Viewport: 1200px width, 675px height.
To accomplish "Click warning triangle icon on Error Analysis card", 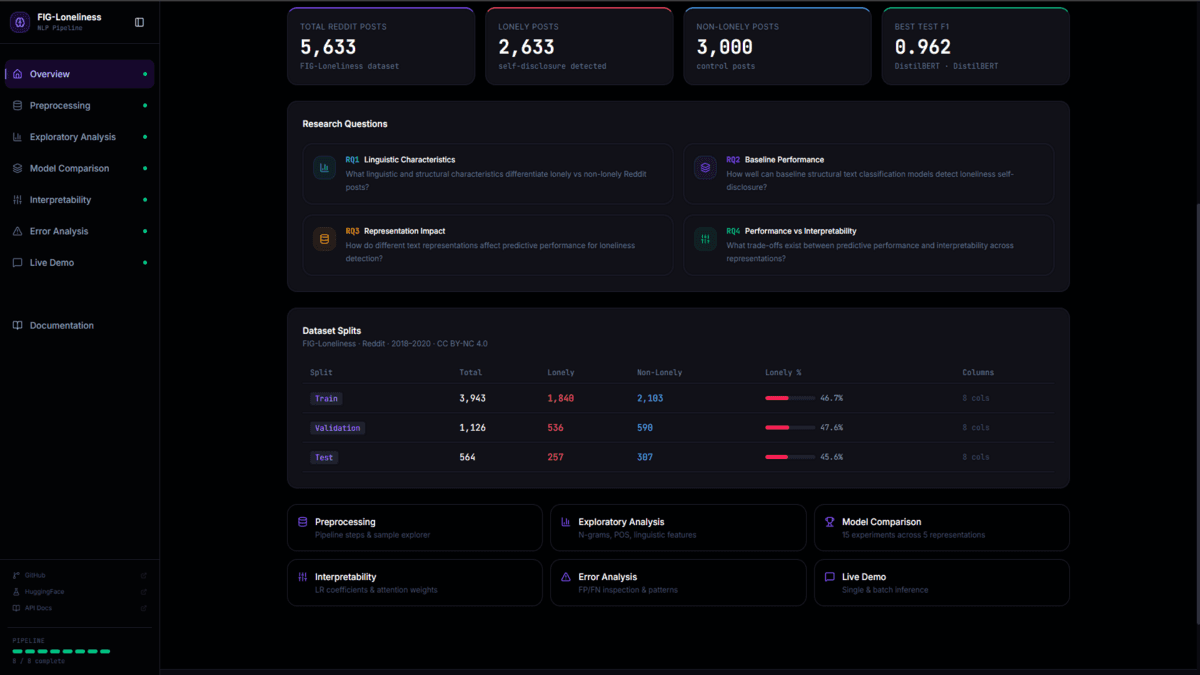I will (x=566, y=577).
